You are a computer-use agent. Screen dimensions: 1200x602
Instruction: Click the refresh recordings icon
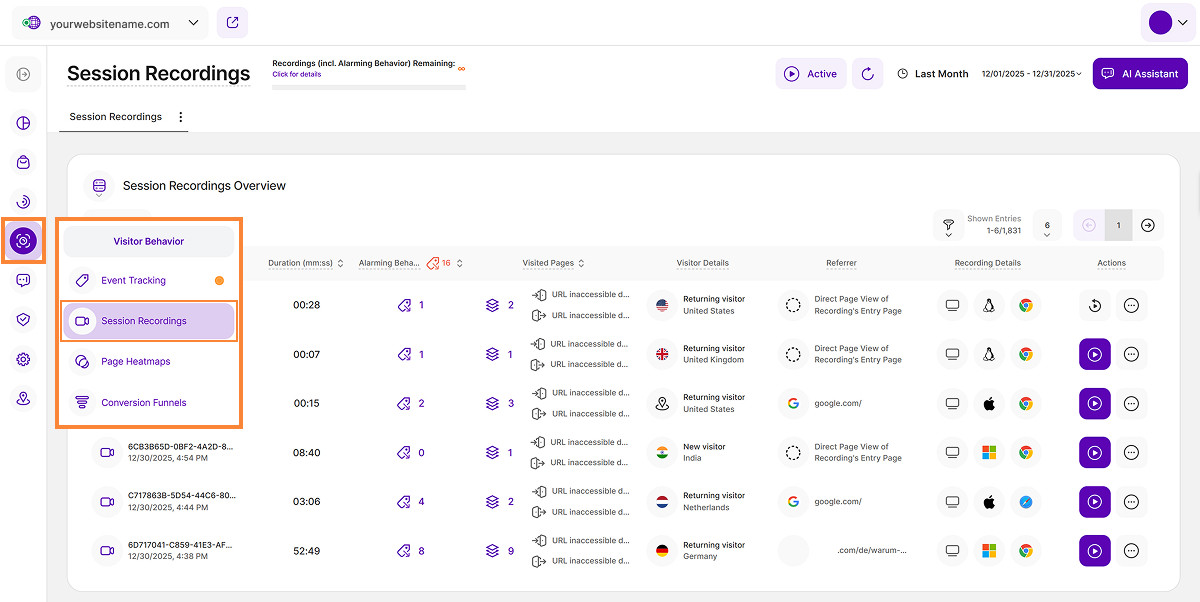click(867, 74)
